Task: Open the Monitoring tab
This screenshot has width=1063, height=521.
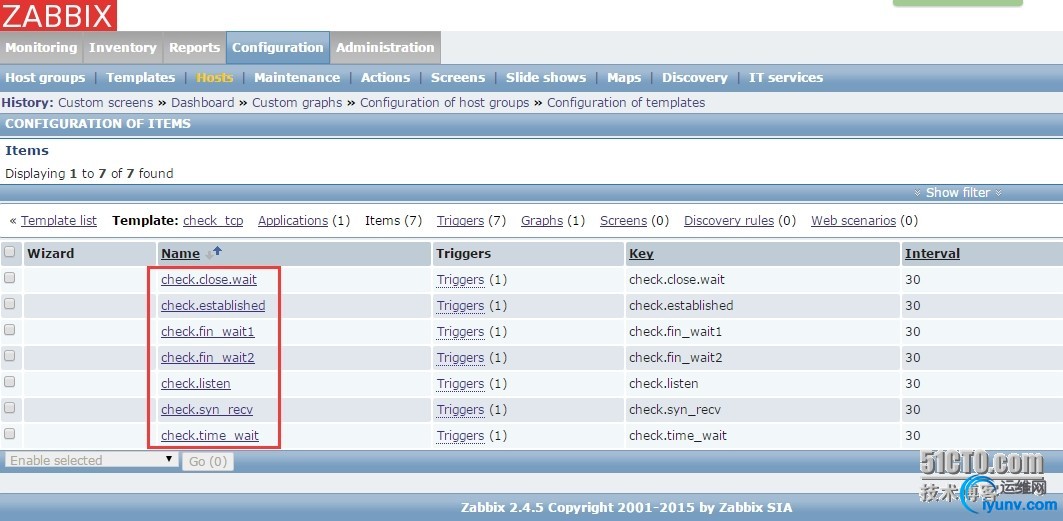Action: 41,47
